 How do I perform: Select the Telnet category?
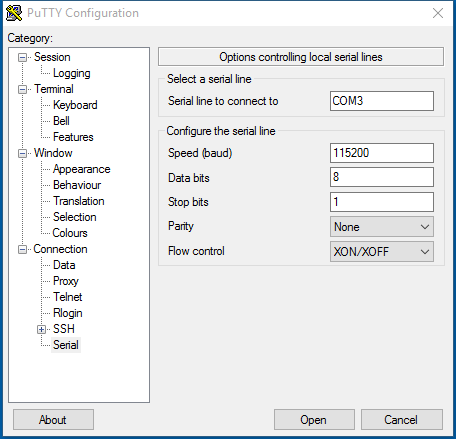coord(68,297)
